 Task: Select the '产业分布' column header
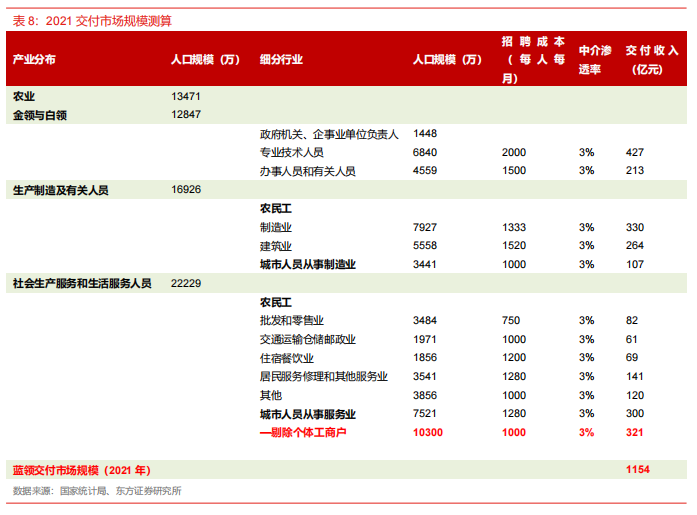(x=34, y=59)
